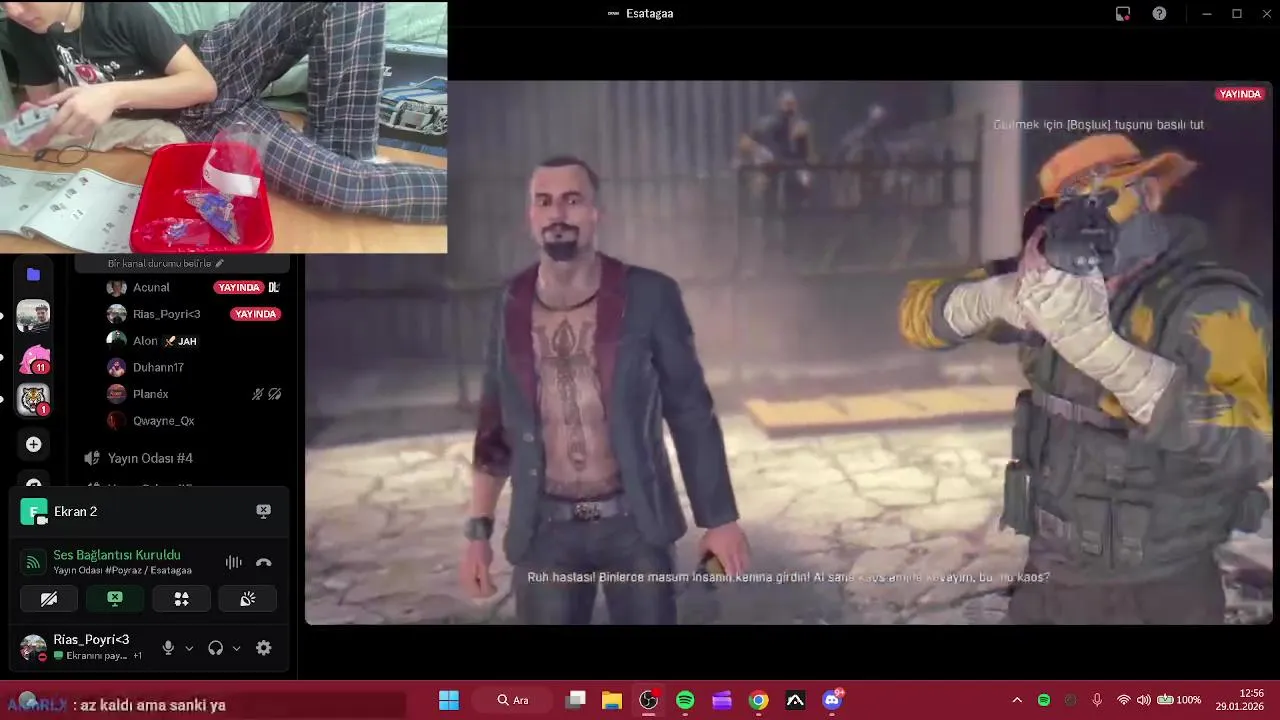Show hidden tray icons chevron
Screen dimensions: 1280x720
point(1017,700)
